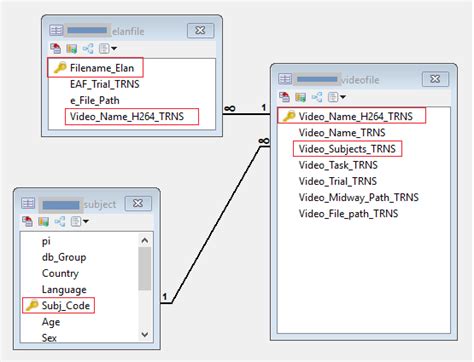Screen dimensions: 474x362
Task: Select the Country field
Action: pos(60,273)
